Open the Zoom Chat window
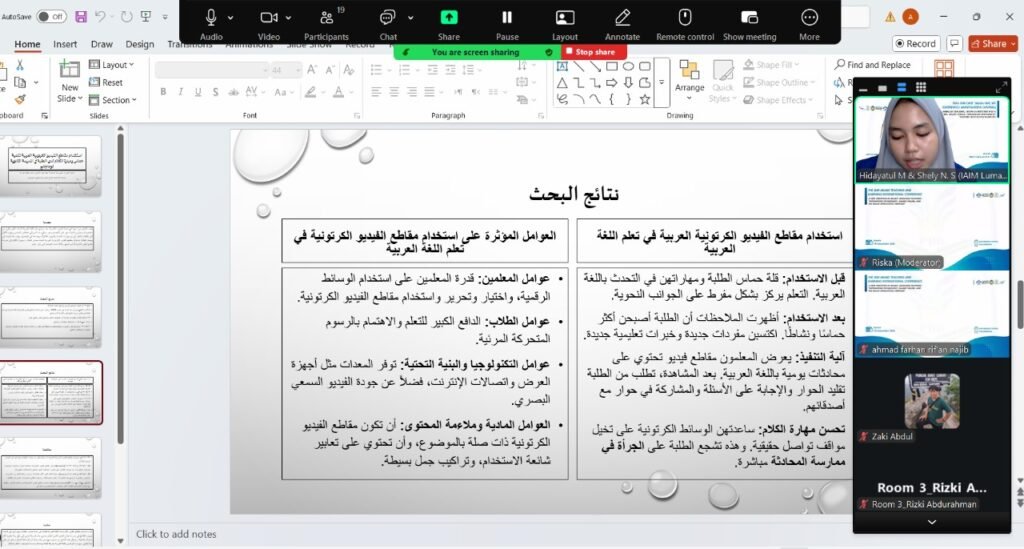Screen dimensions: 1024x549 point(388,17)
